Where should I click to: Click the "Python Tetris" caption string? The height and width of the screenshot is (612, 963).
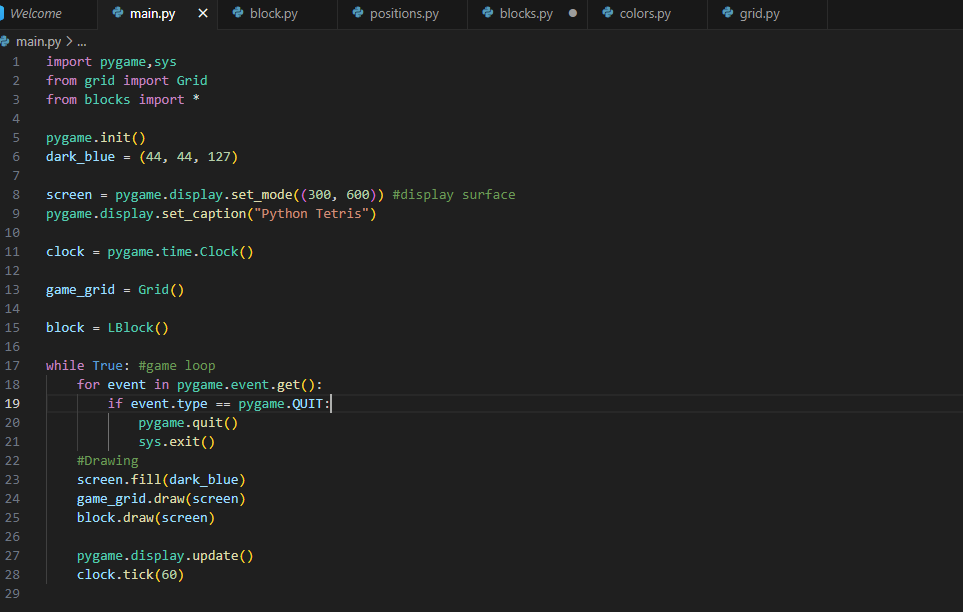[x=315, y=213]
